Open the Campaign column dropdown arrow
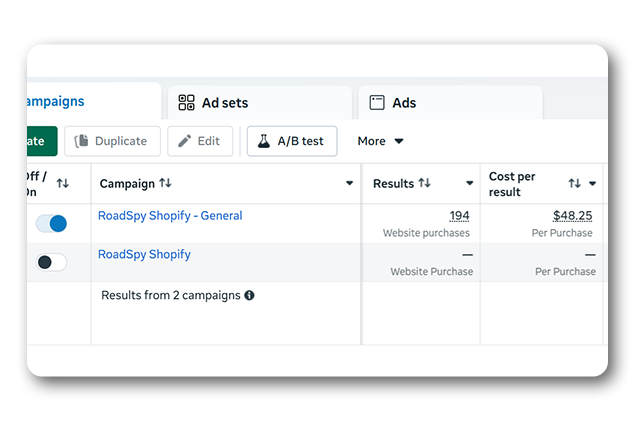The width and height of the screenshot is (635, 421). tap(349, 183)
